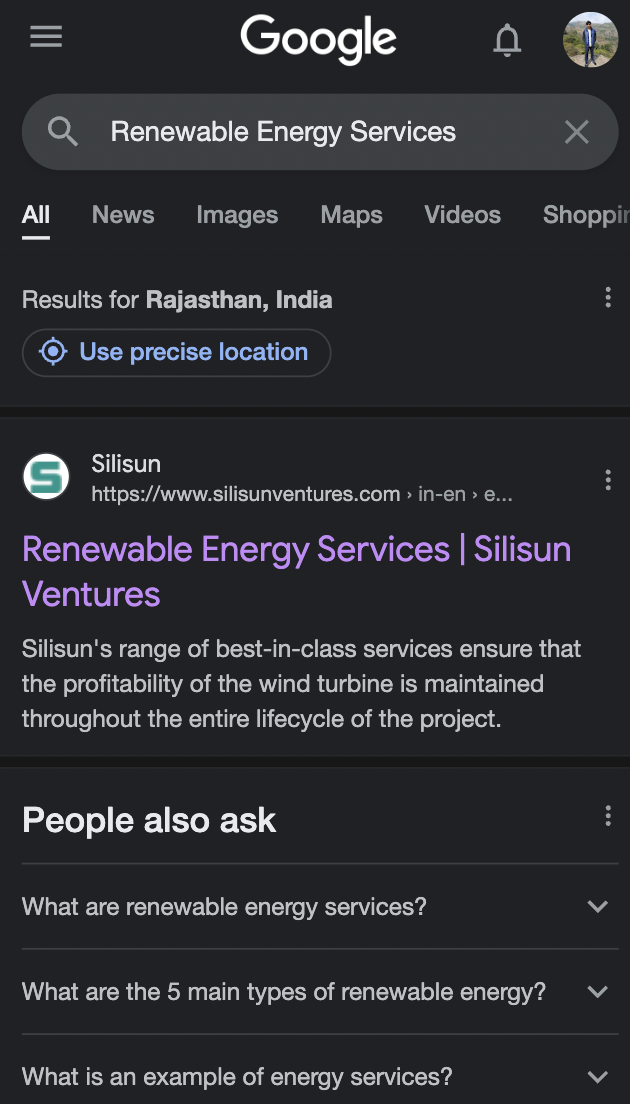Open People also ask options menu

(x=608, y=817)
